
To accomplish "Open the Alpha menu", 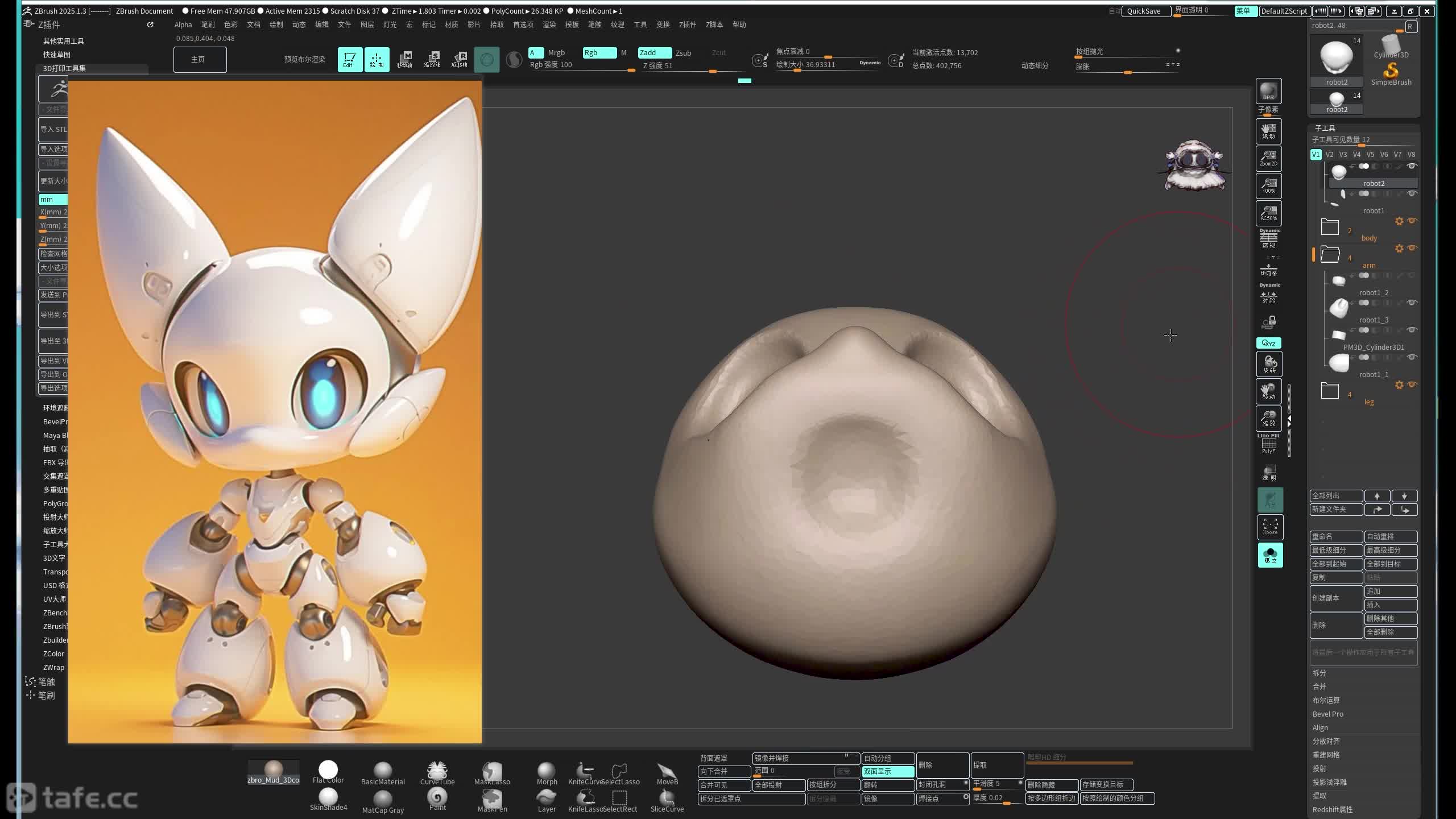I will 183,24.
